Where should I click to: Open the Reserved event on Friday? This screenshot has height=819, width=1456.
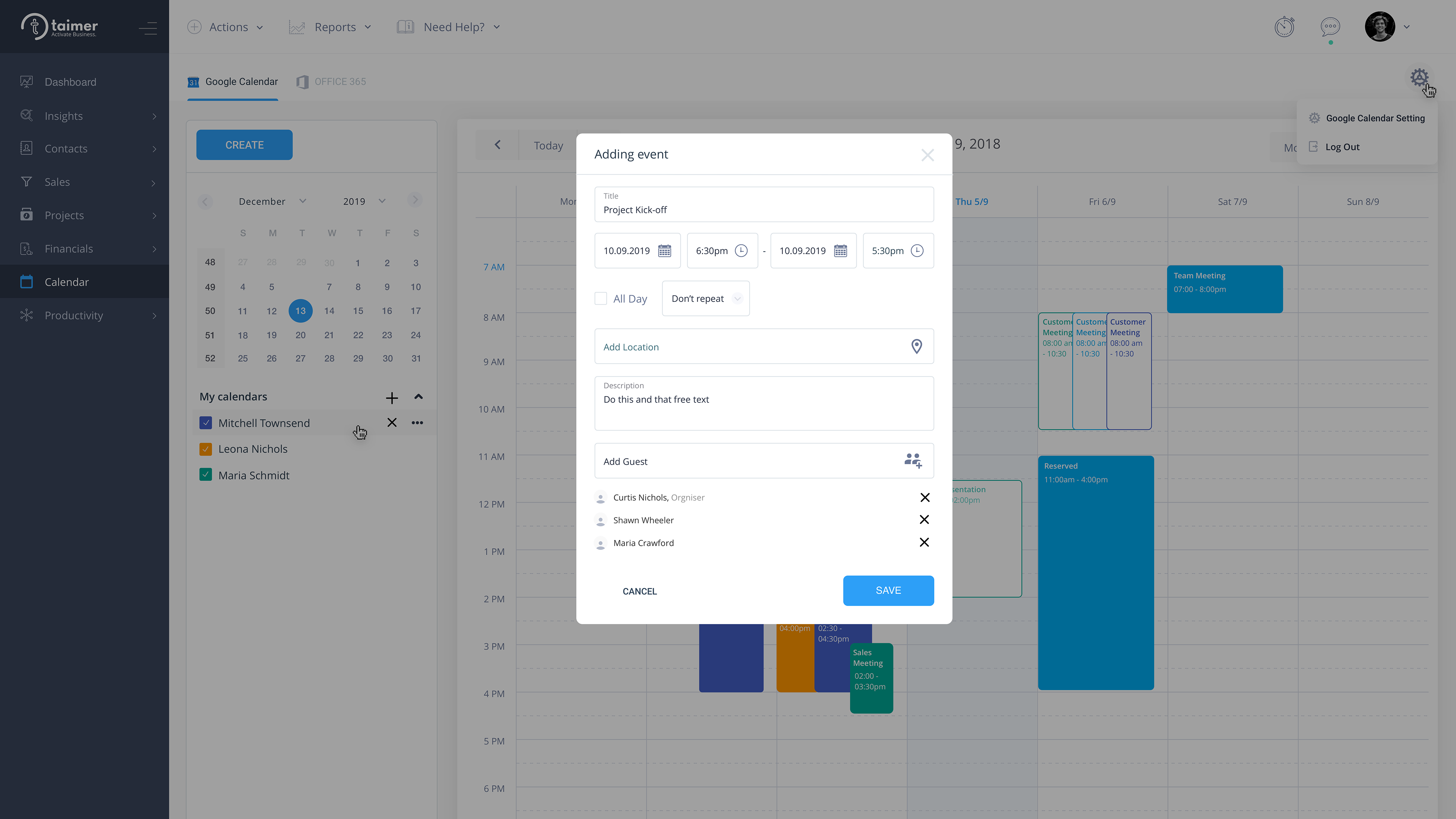tap(1095, 573)
